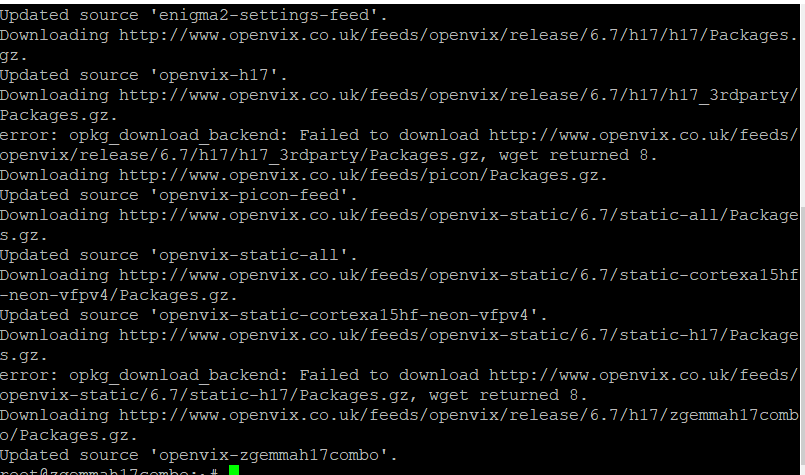Click the h17_3rdparty download URL on the Downloading line
The image size is (805, 475).
[x=458, y=96]
